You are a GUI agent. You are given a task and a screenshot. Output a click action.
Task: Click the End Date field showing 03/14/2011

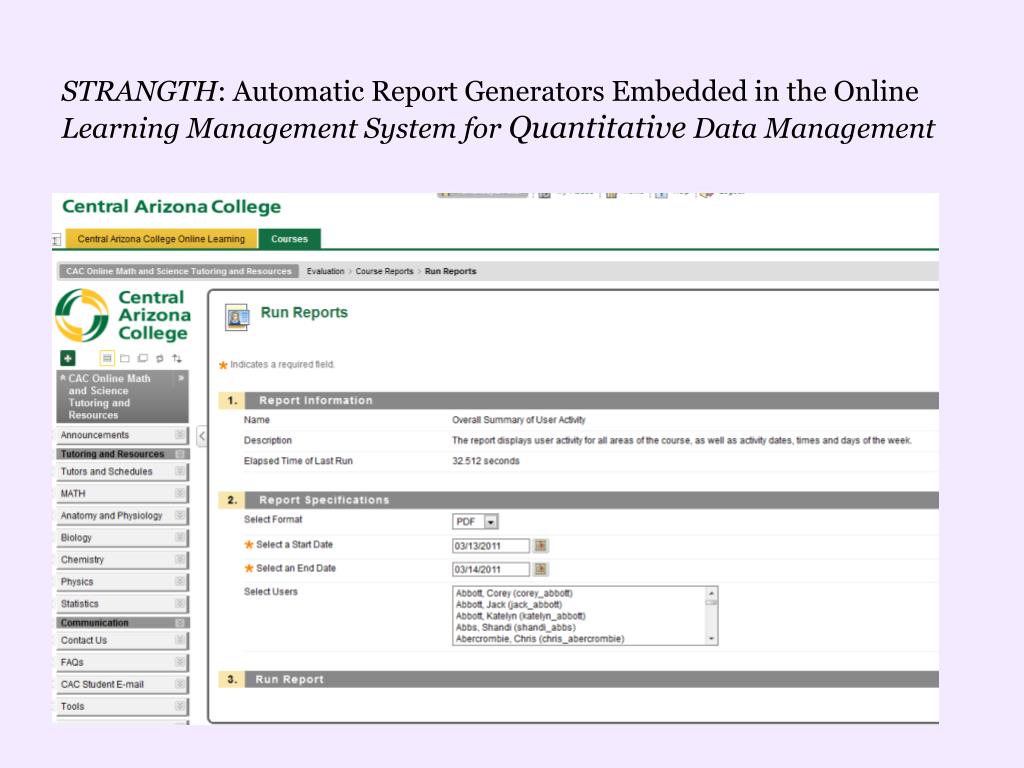[x=490, y=569]
